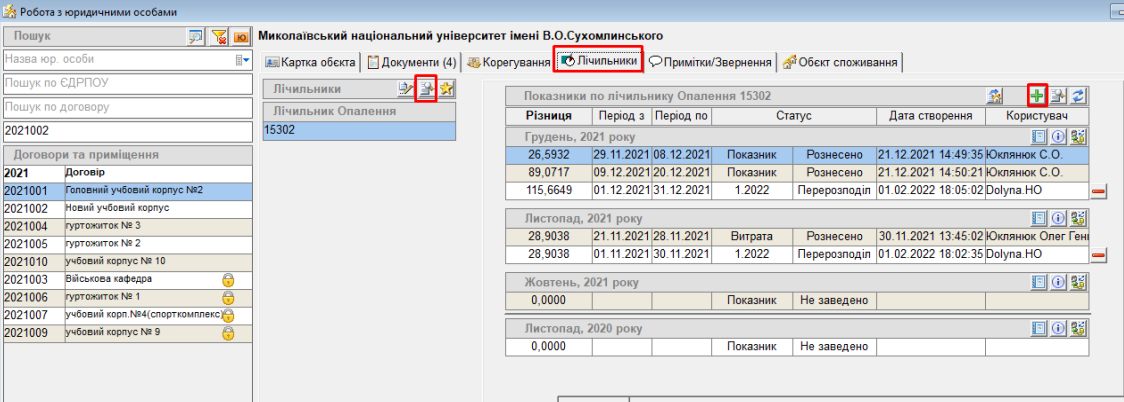Click the search magnifier icon in Пошук header
Image resolution: width=1124 pixels, height=402 pixels.
pos(196,37)
